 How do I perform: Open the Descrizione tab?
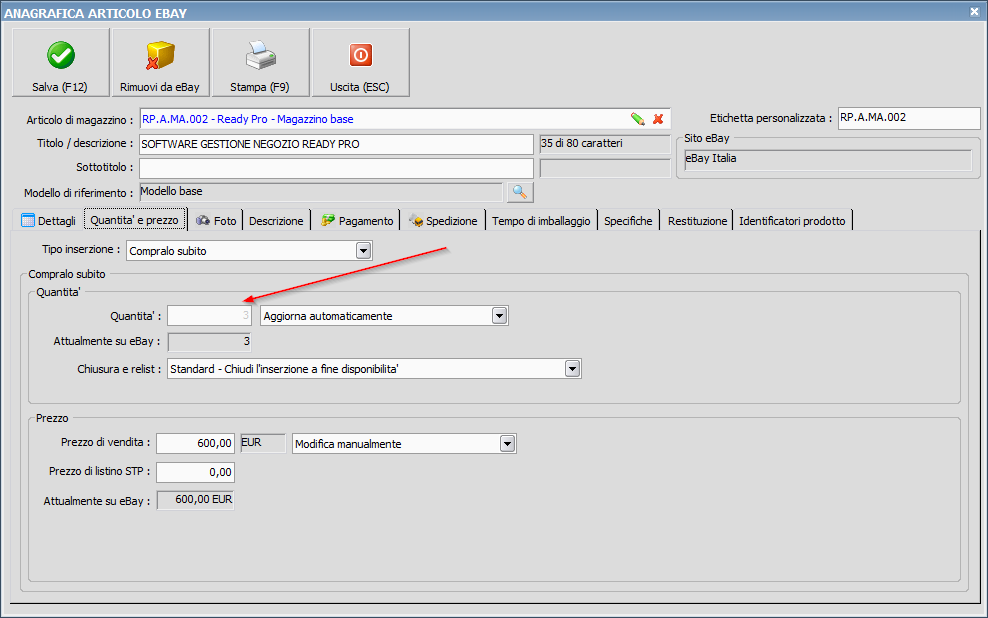(x=276, y=220)
